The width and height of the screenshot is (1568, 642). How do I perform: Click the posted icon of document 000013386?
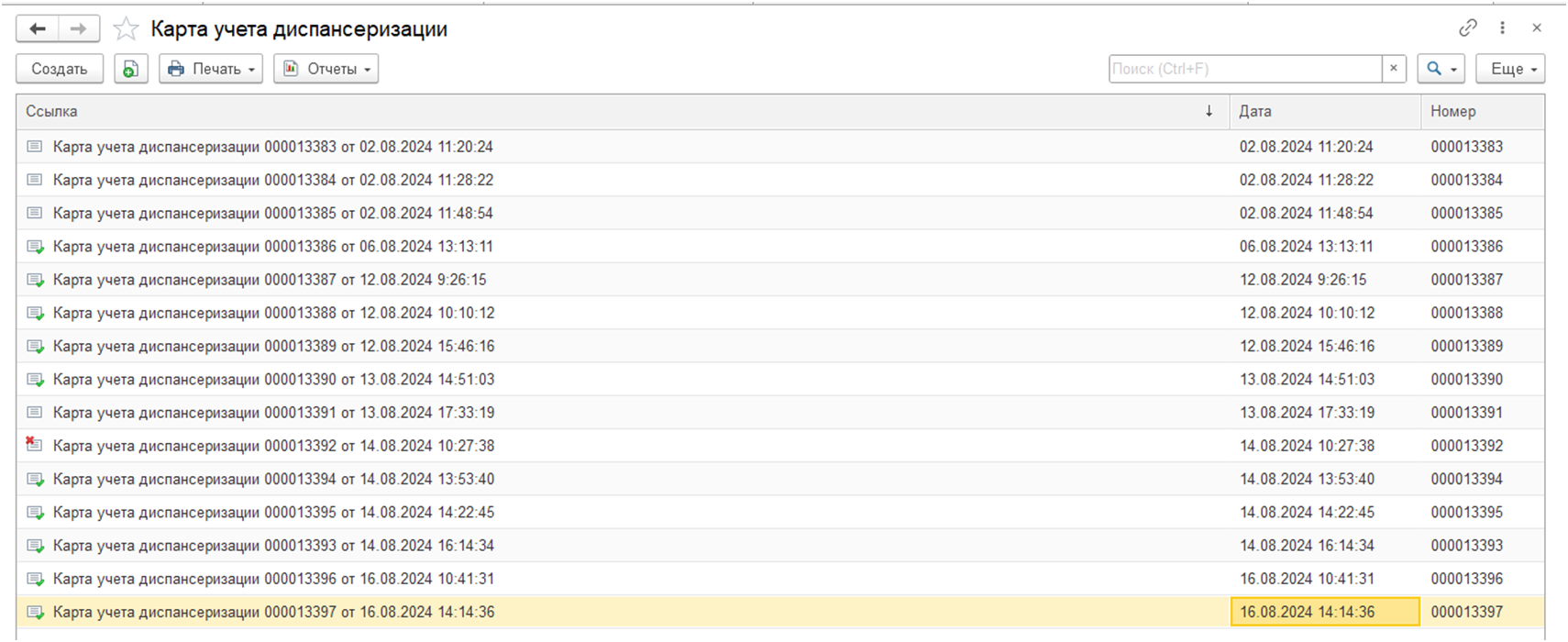tap(35, 247)
